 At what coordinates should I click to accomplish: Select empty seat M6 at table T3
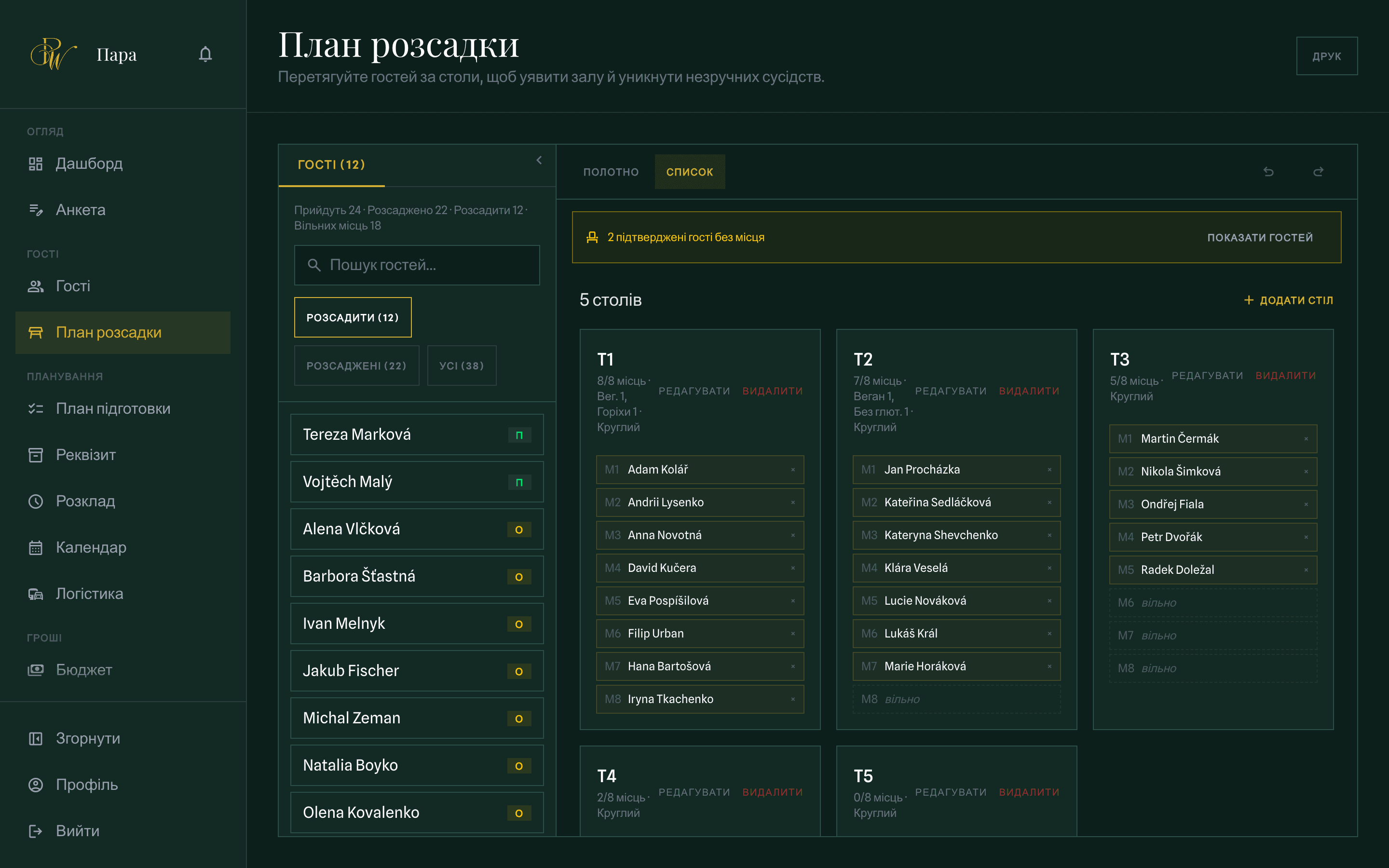(1213, 603)
